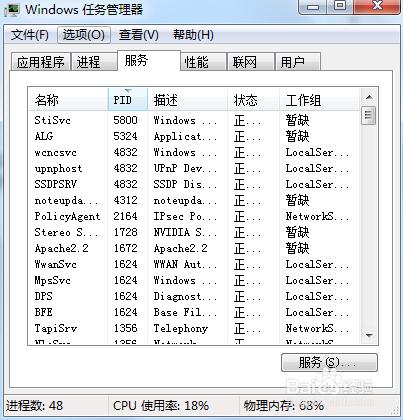Image resolution: width=403 pixels, height=420 pixels.
Task: Select the DPS service row
Action: pos(194,296)
